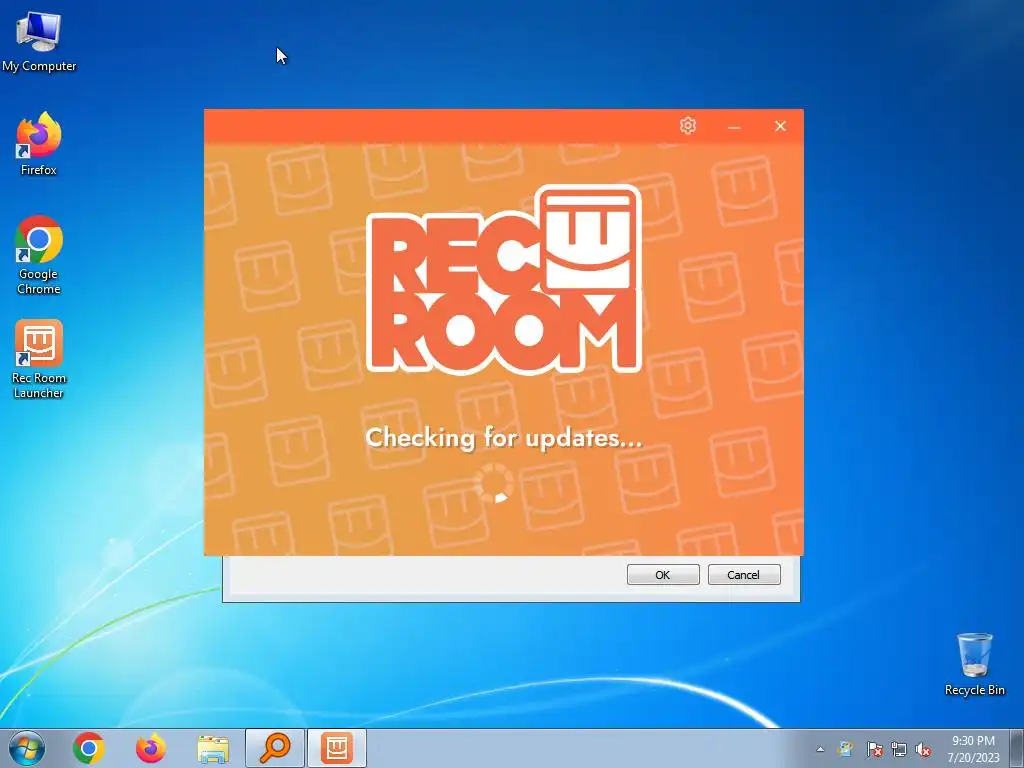Open Firefox from the taskbar
Viewport: 1024px width, 768px height.
coord(151,748)
